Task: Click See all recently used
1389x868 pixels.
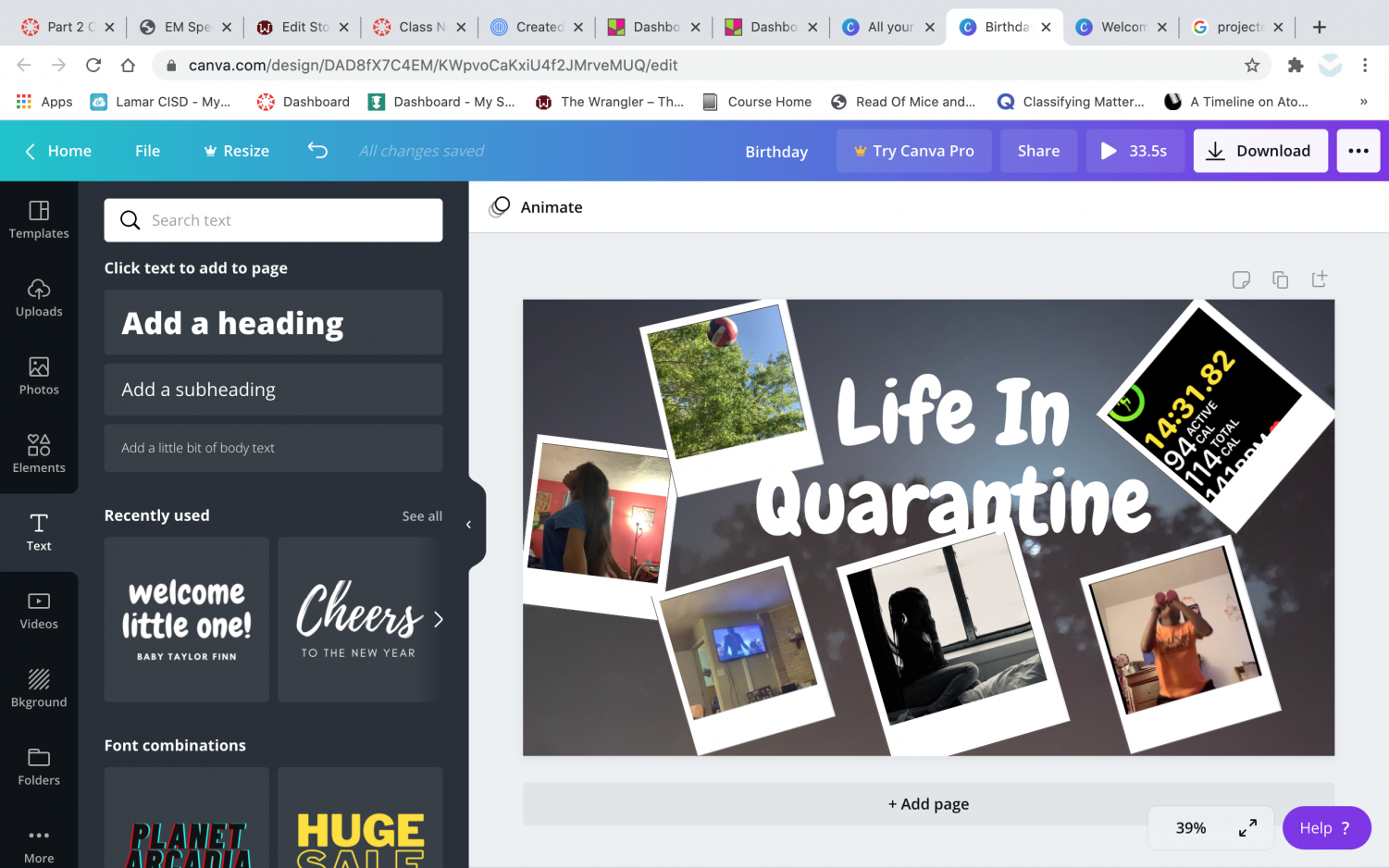Action: click(422, 516)
